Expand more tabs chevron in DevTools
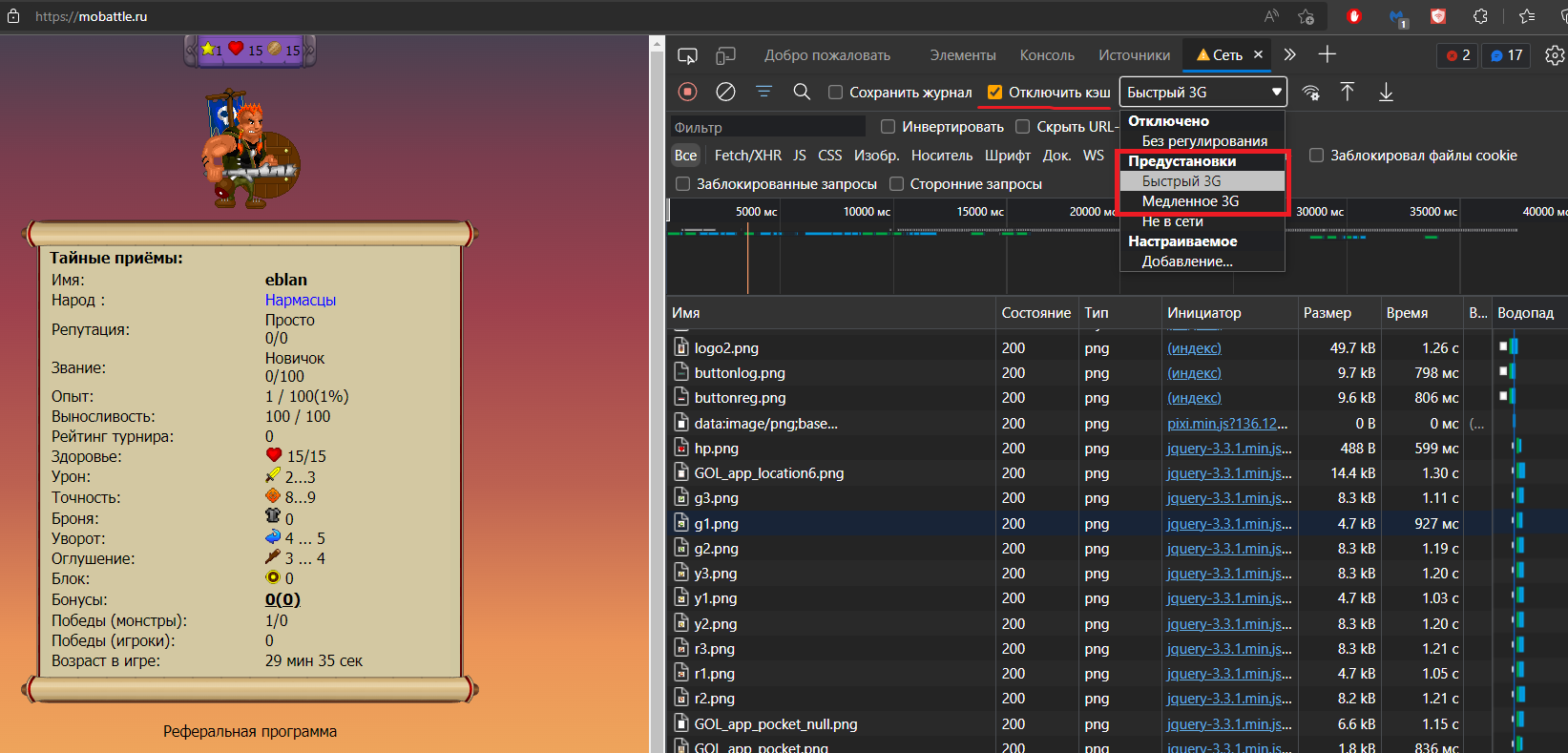Viewport: 1568px width, 753px height. click(1290, 55)
